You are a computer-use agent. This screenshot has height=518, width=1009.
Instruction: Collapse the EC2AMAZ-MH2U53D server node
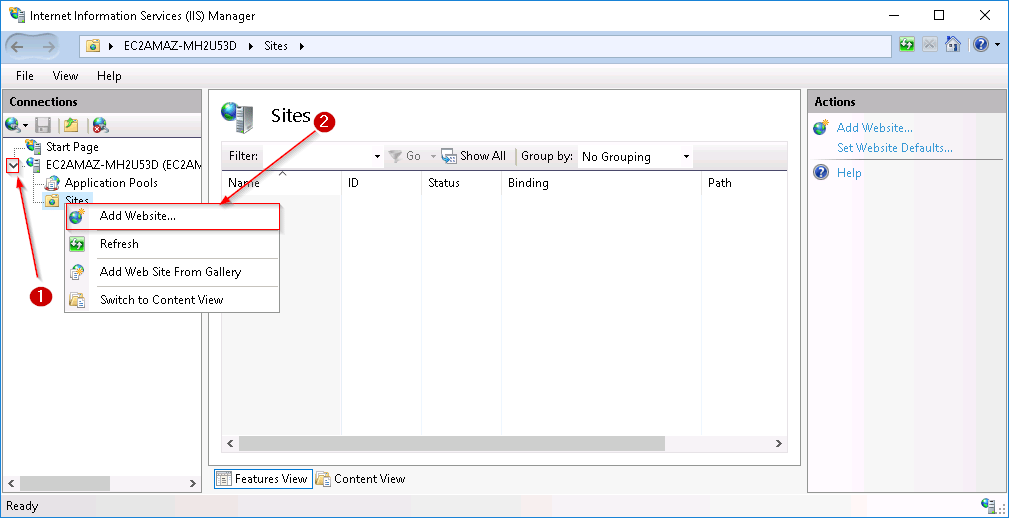click(x=13, y=165)
